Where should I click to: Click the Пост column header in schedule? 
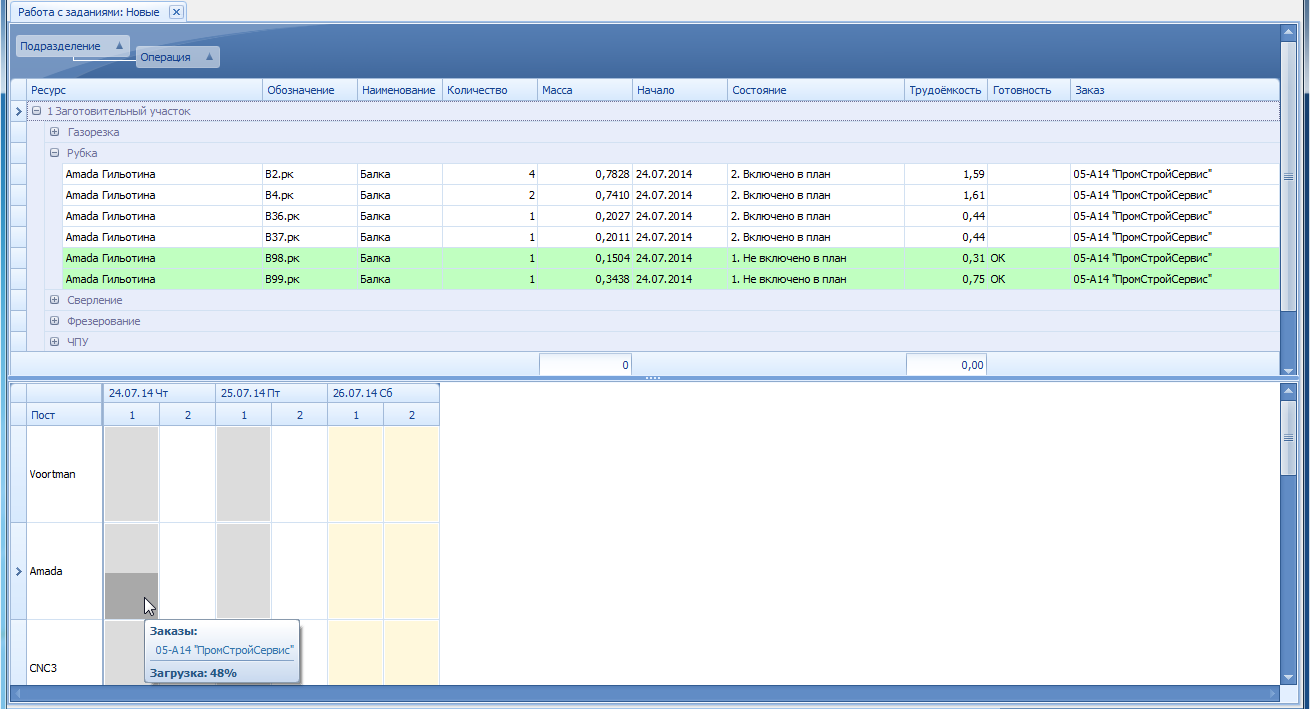[65, 415]
